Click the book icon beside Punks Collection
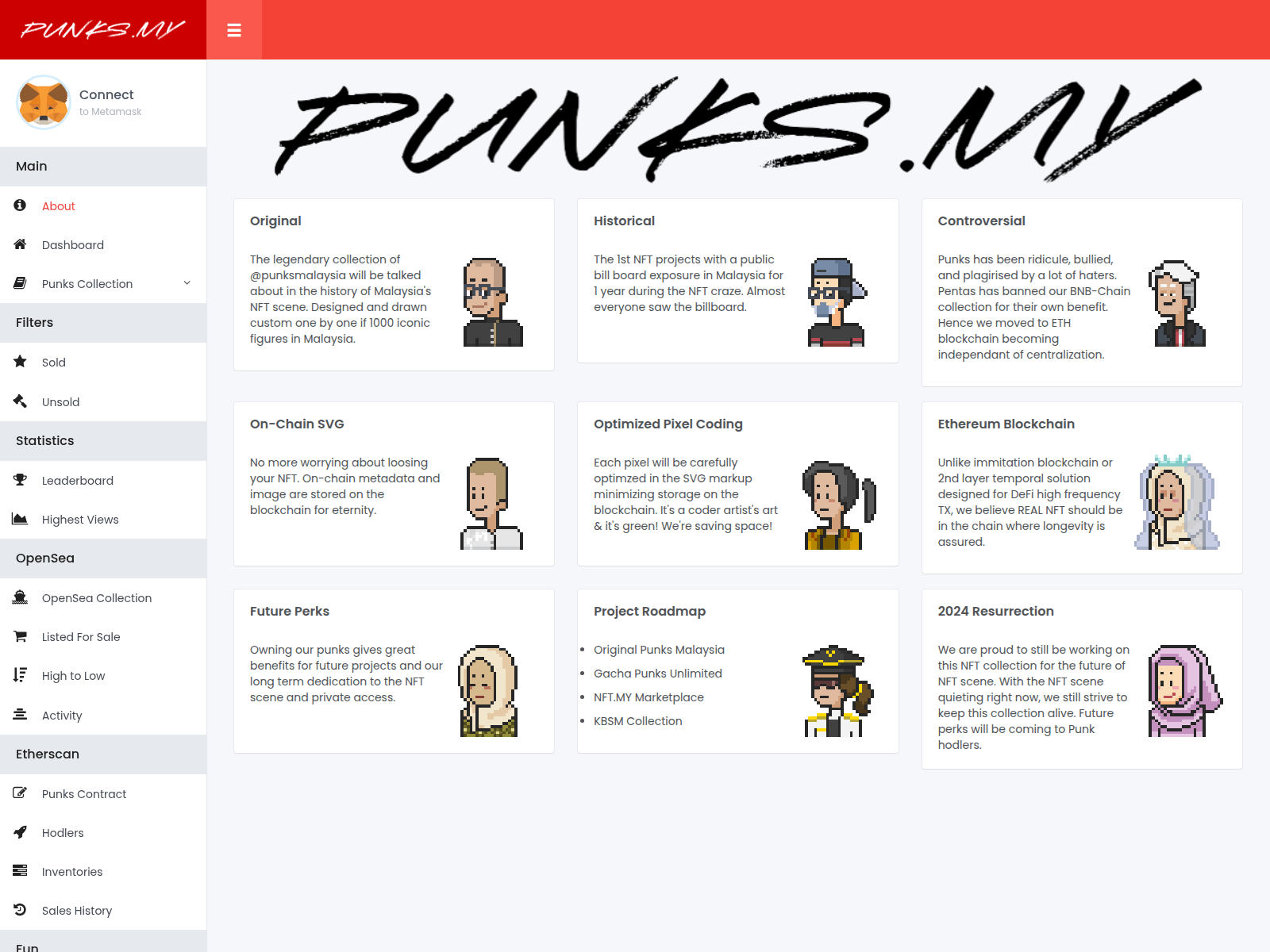The height and width of the screenshot is (952, 1270). click(x=20, y=283)
